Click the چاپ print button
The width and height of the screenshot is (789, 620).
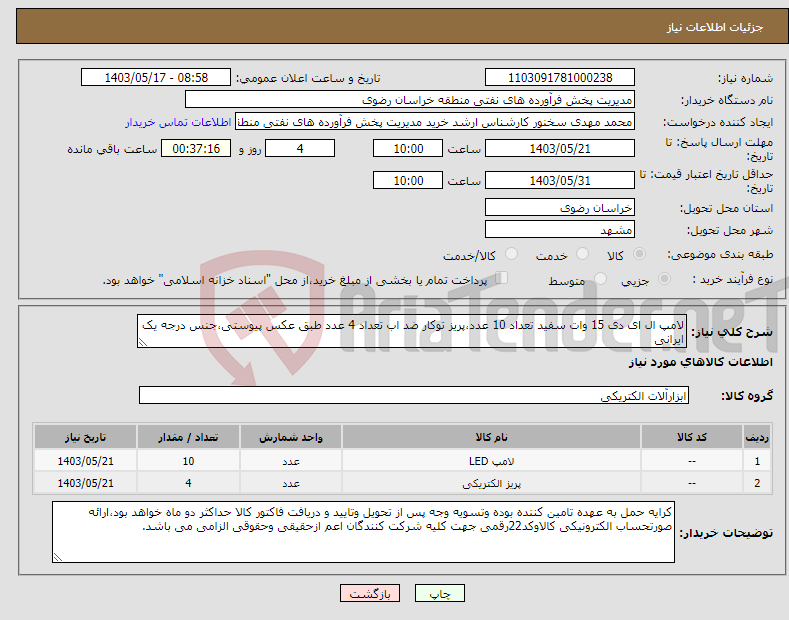click(x=440, y=593)
